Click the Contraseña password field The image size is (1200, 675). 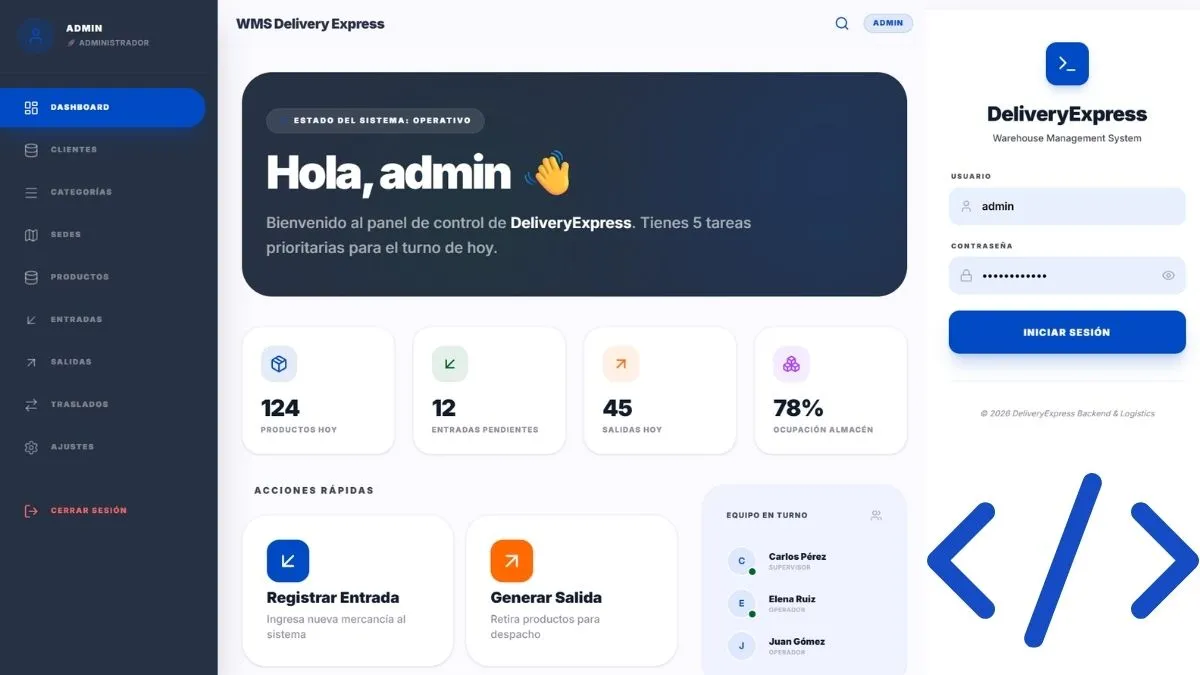[1067, 276]
